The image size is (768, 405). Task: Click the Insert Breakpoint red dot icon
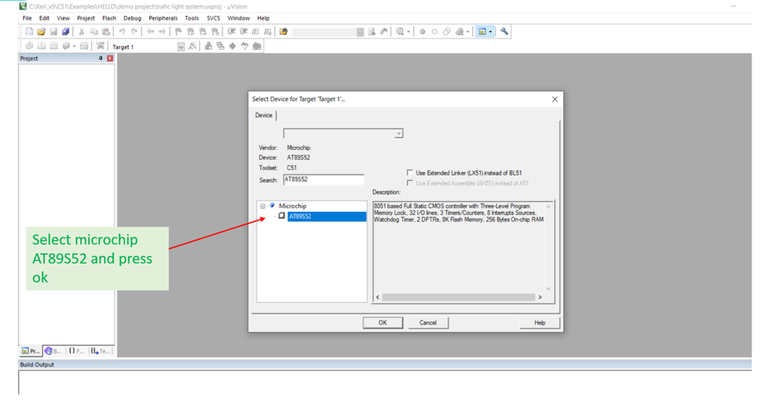(x=422, y=31)
